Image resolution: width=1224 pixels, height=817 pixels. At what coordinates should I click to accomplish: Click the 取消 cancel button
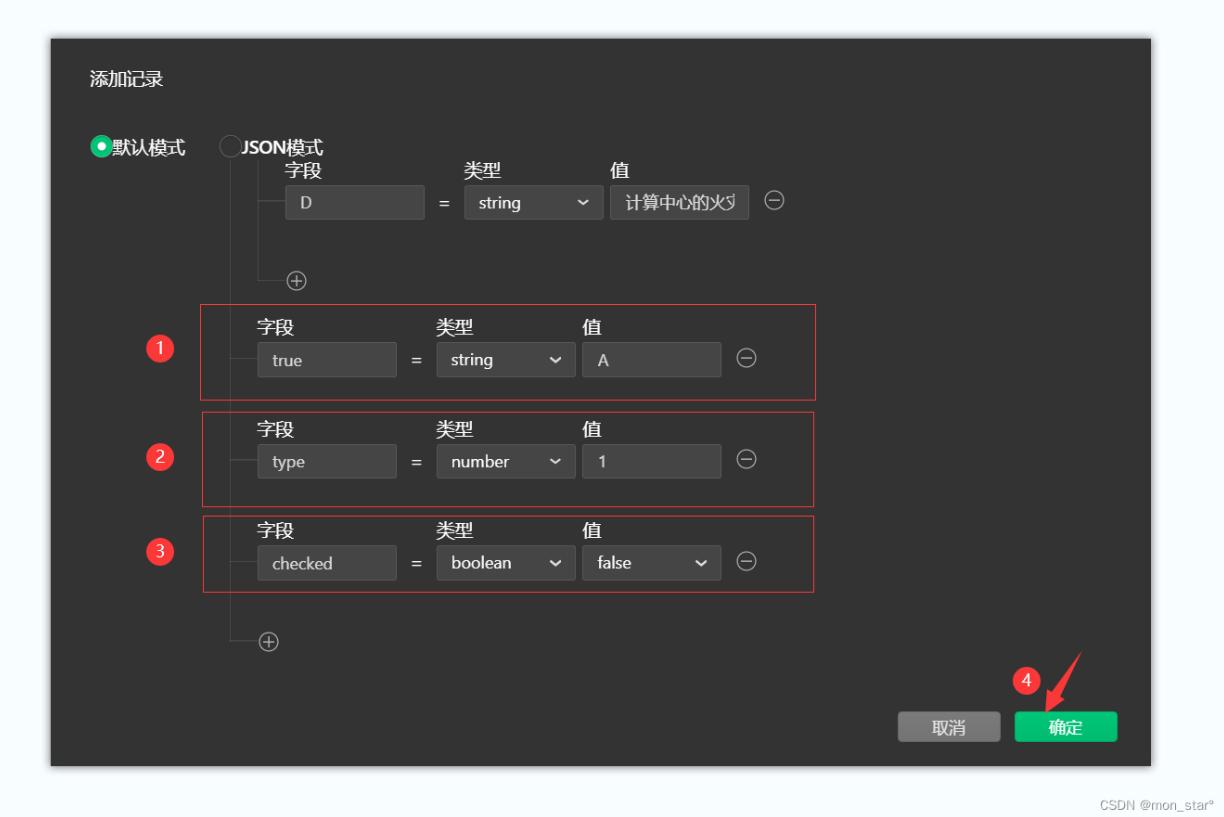[948, 727]
